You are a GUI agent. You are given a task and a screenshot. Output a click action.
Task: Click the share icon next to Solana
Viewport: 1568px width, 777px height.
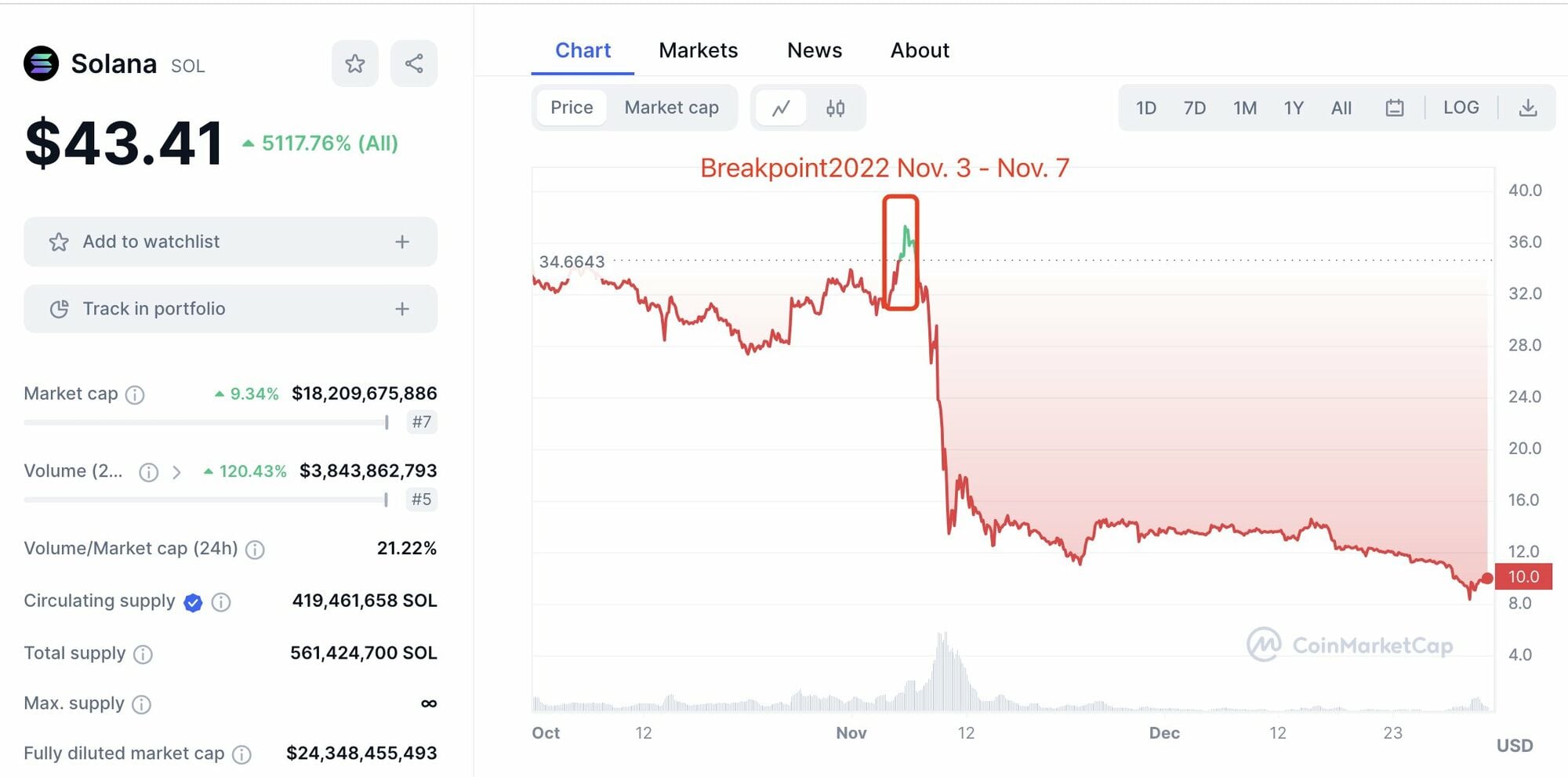414,64
